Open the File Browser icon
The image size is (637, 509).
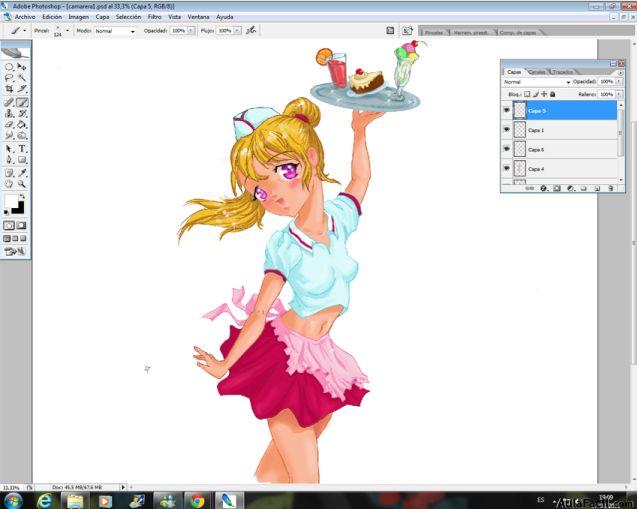407,30
